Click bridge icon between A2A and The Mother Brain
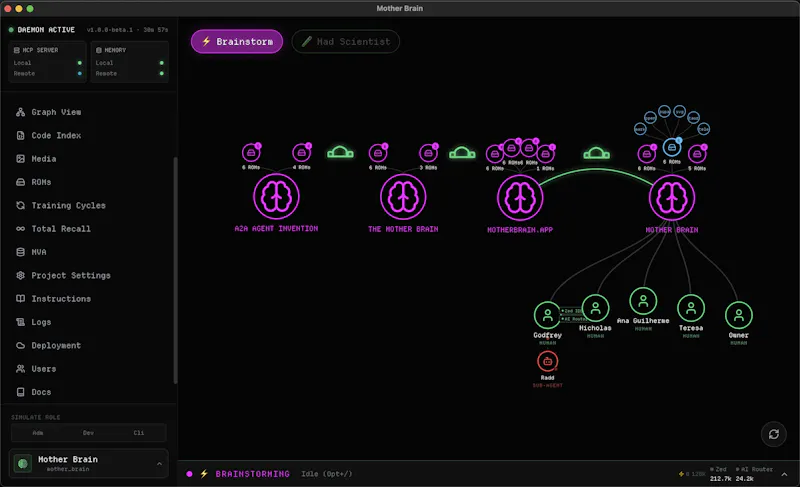 click(340, 152)
